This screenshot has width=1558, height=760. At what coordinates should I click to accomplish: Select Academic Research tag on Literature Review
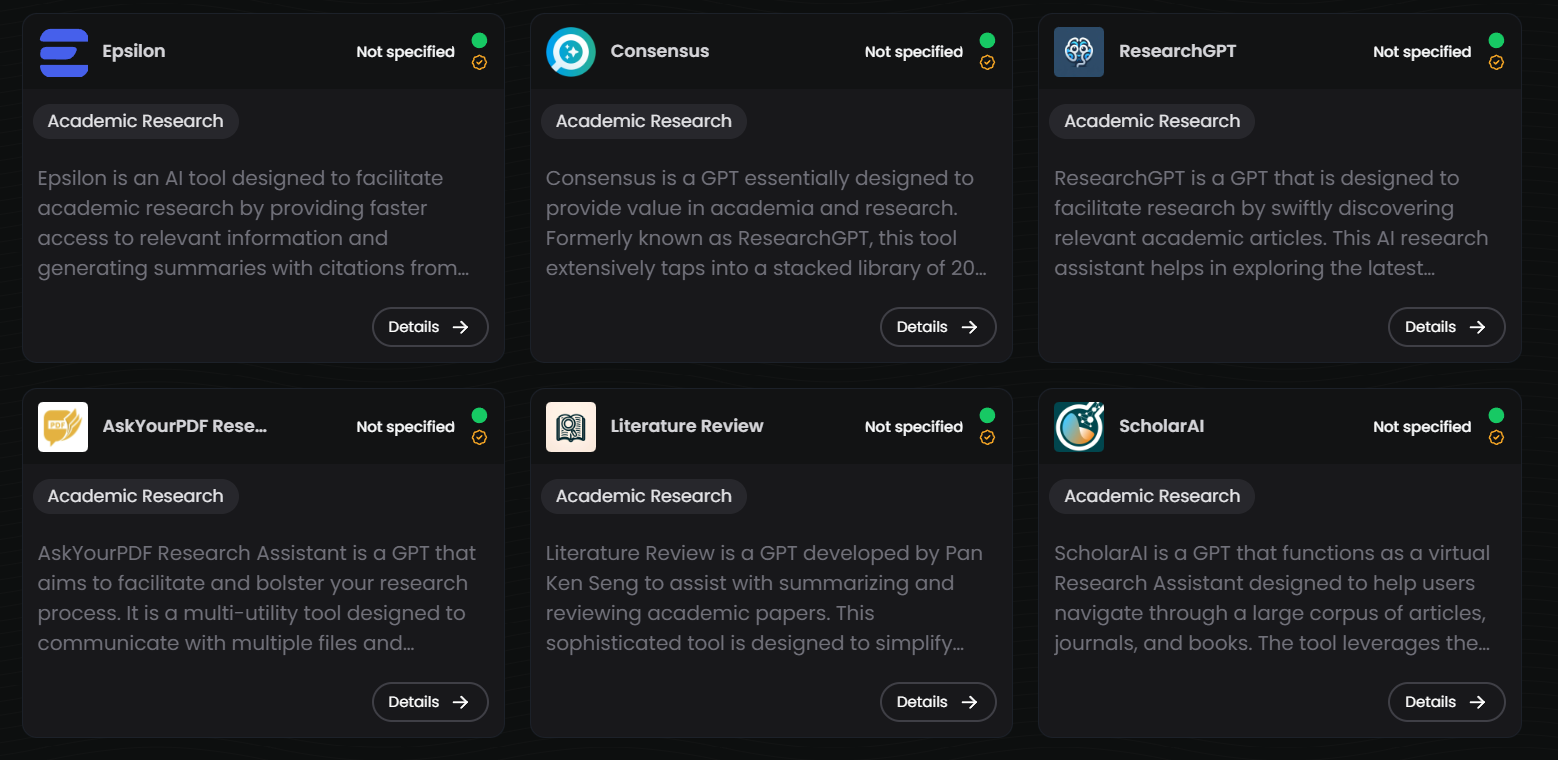[x=644, y=496]
